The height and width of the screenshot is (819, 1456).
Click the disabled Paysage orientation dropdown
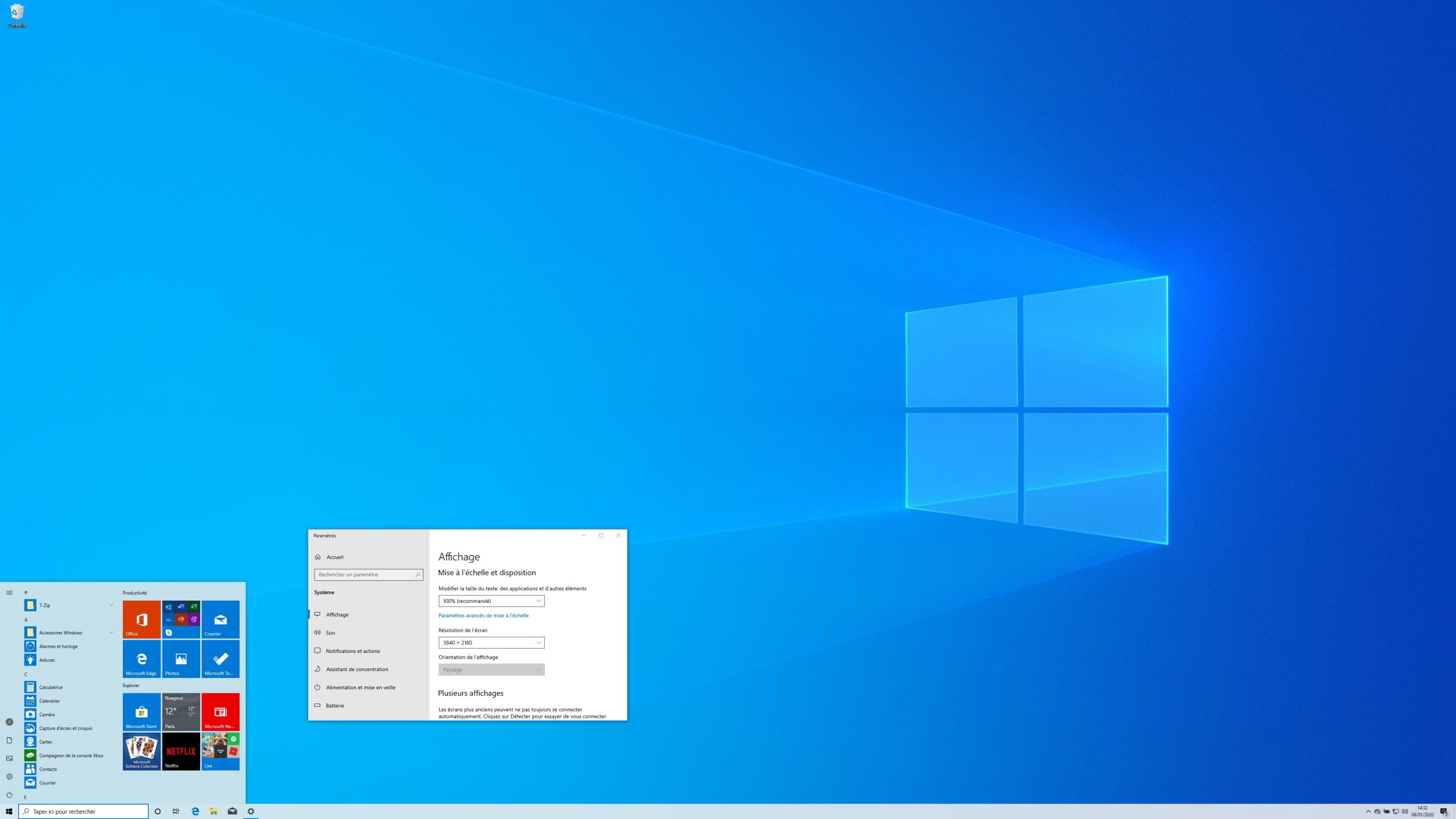(491, 669)
